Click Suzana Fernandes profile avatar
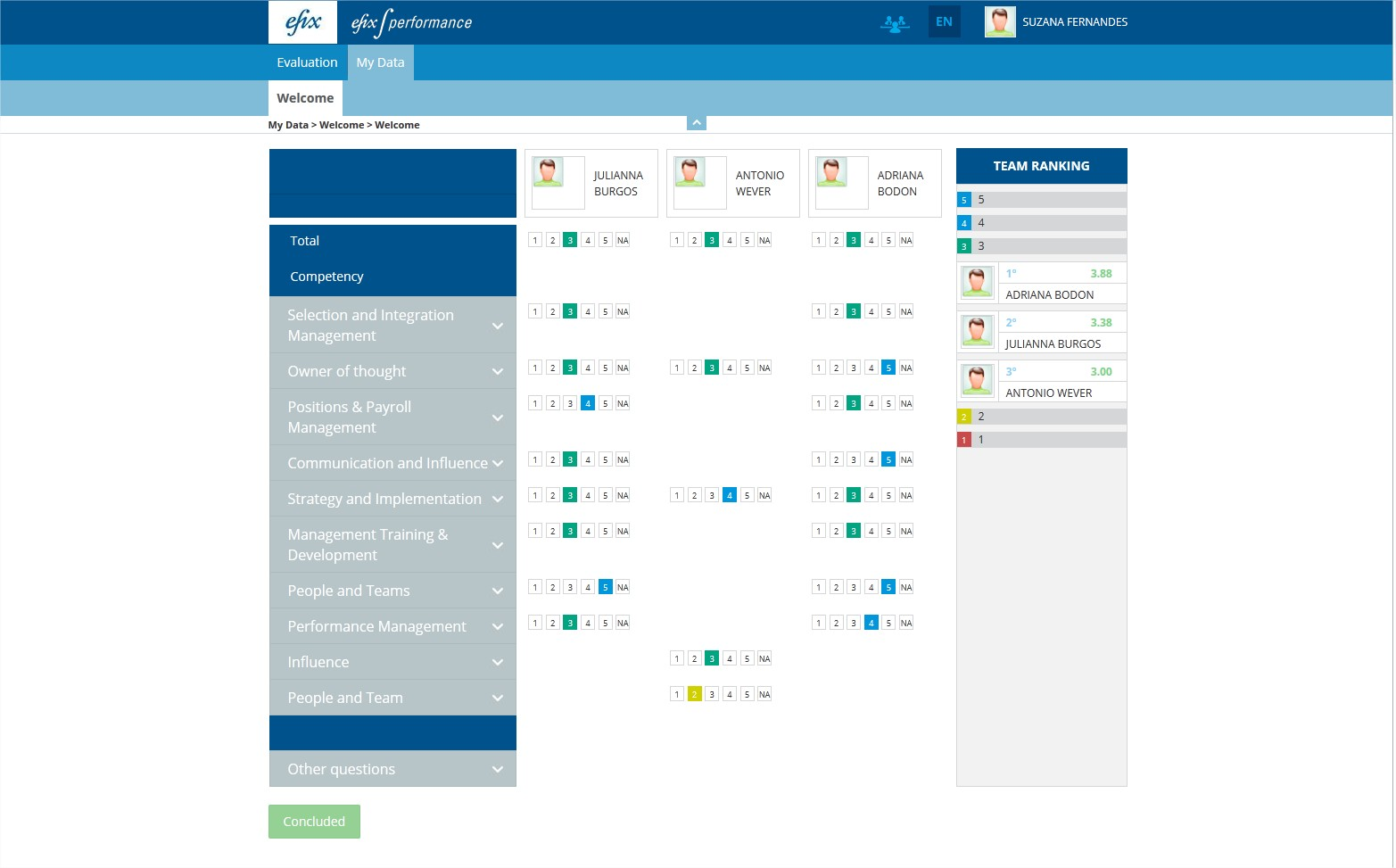The width and height of the screenshot is (1396, 868). pos(1000,21)
